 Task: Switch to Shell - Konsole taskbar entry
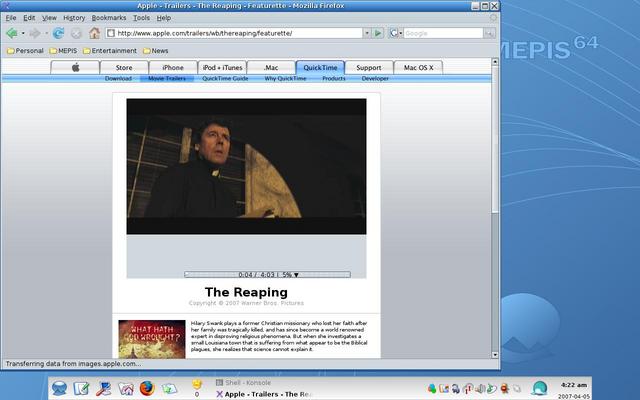tap(244, 383)
